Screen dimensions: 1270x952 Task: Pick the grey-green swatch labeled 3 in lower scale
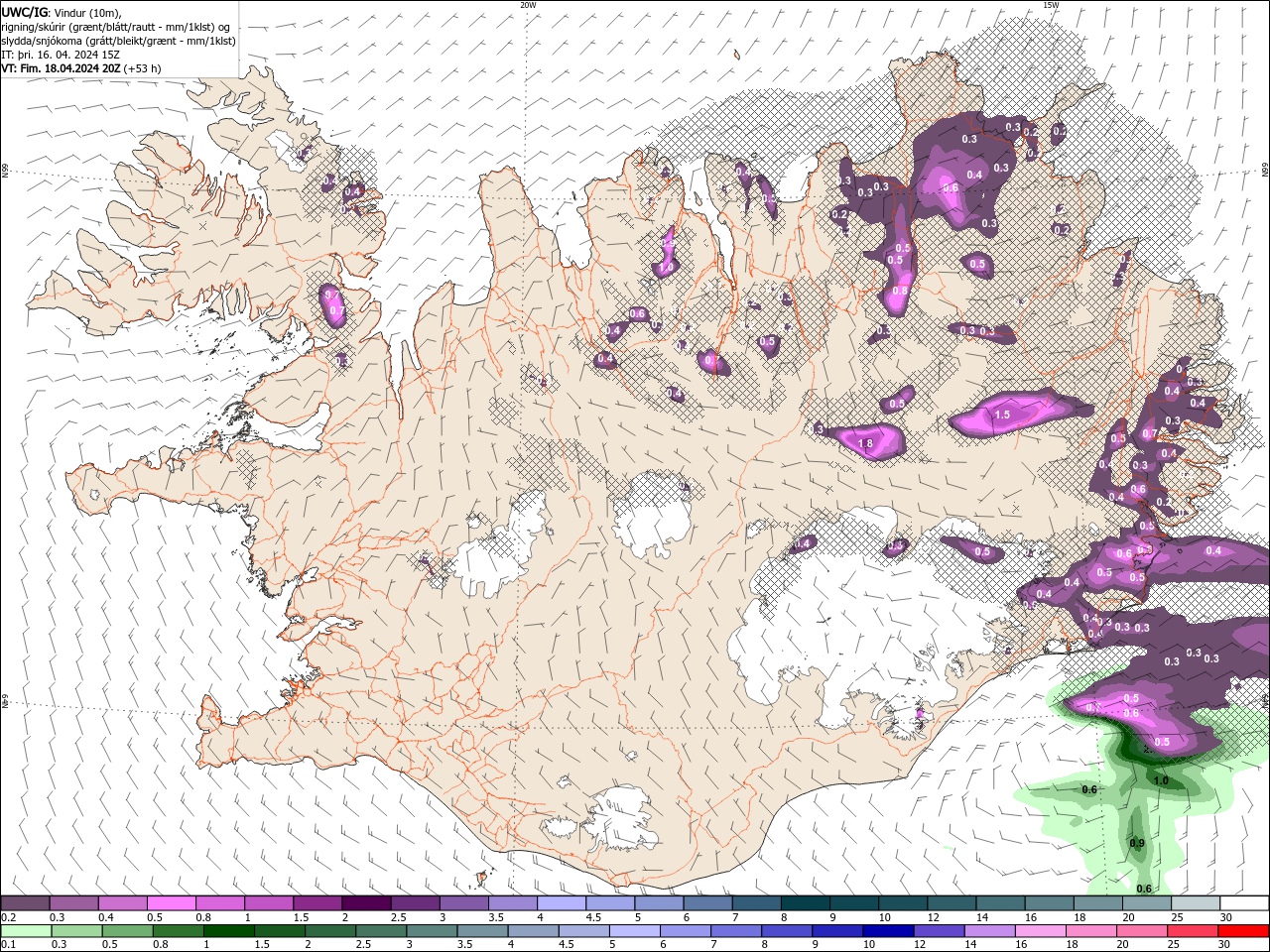433,931
